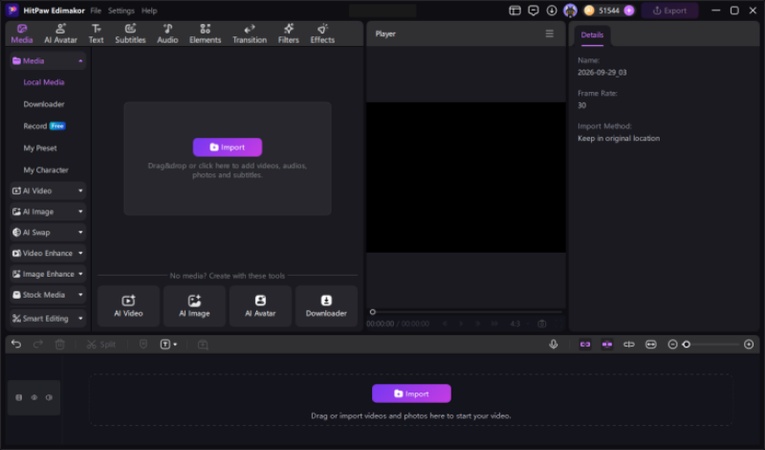The image size is (765, 450).
Task: Open the Subtitles tab
Action: point(130,34)
